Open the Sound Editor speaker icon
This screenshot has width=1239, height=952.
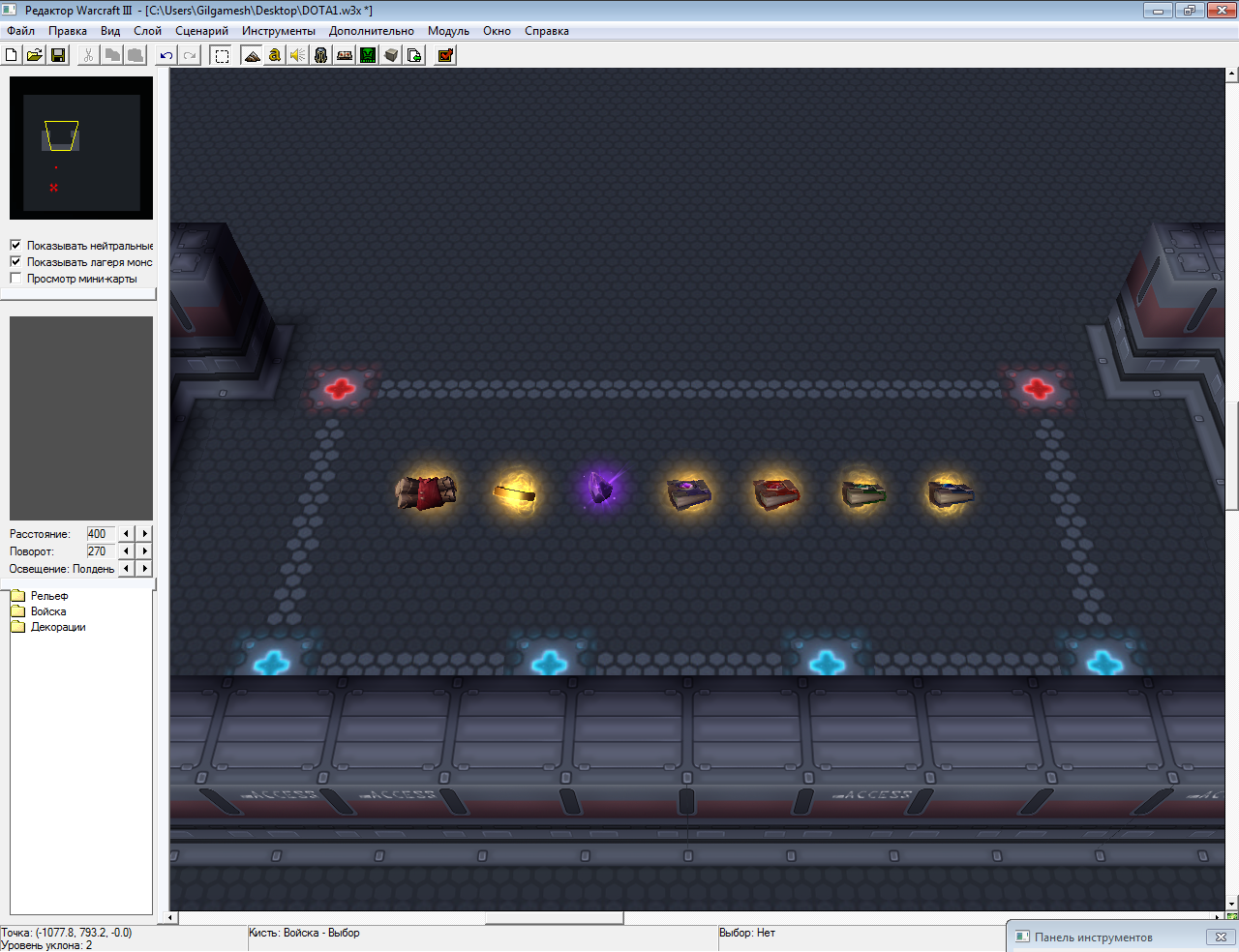point(298,55)
